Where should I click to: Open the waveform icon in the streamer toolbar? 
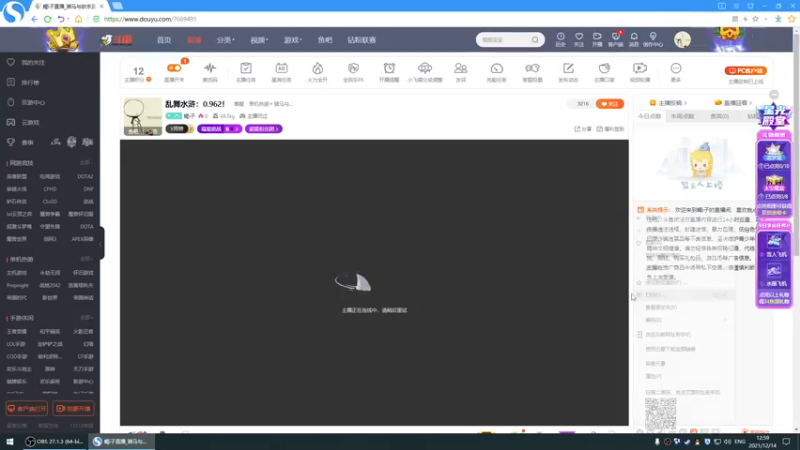pos(210,68)
